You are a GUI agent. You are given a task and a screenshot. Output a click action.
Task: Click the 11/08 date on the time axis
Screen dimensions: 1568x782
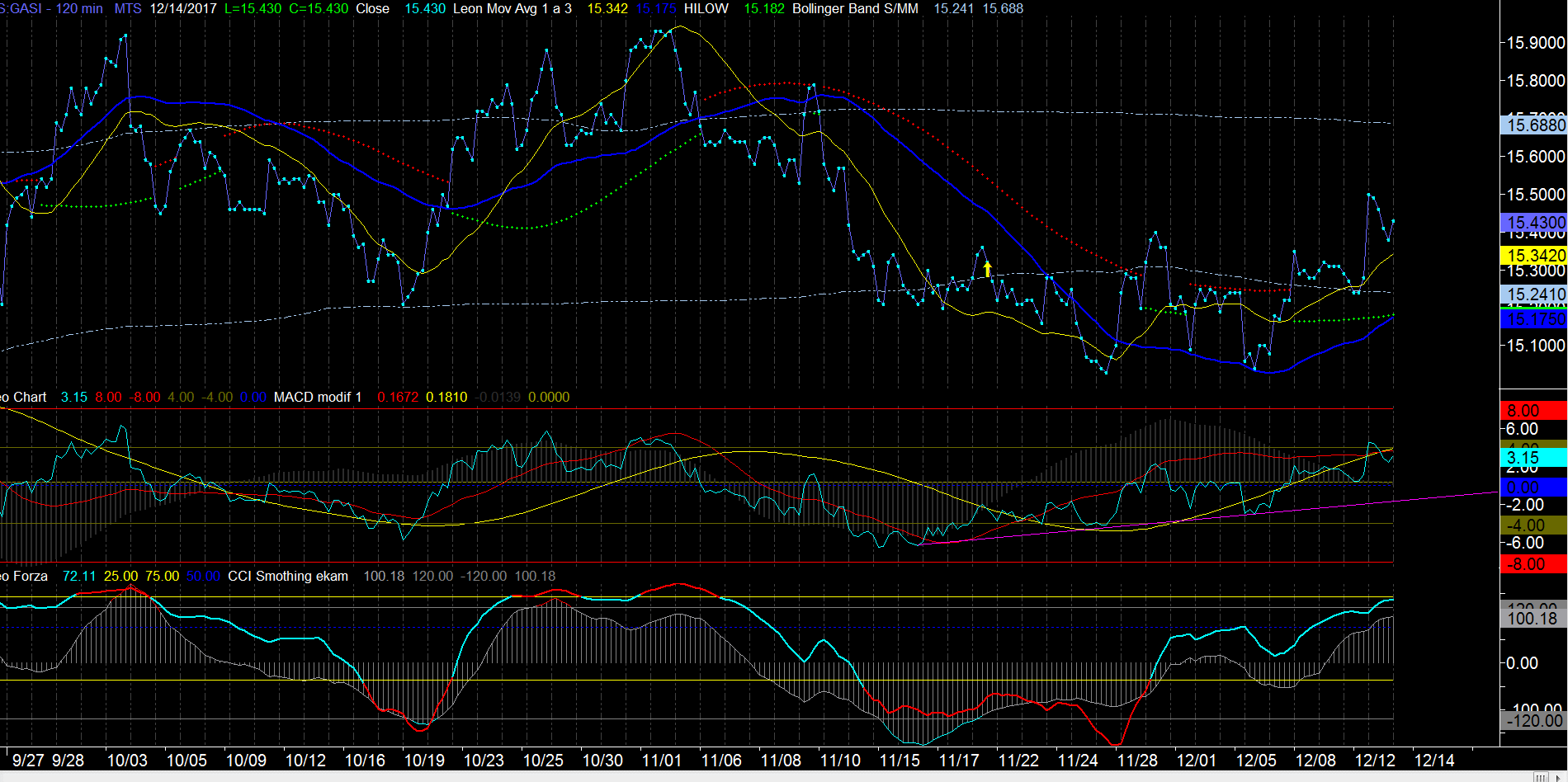click(x=781, y=761)
